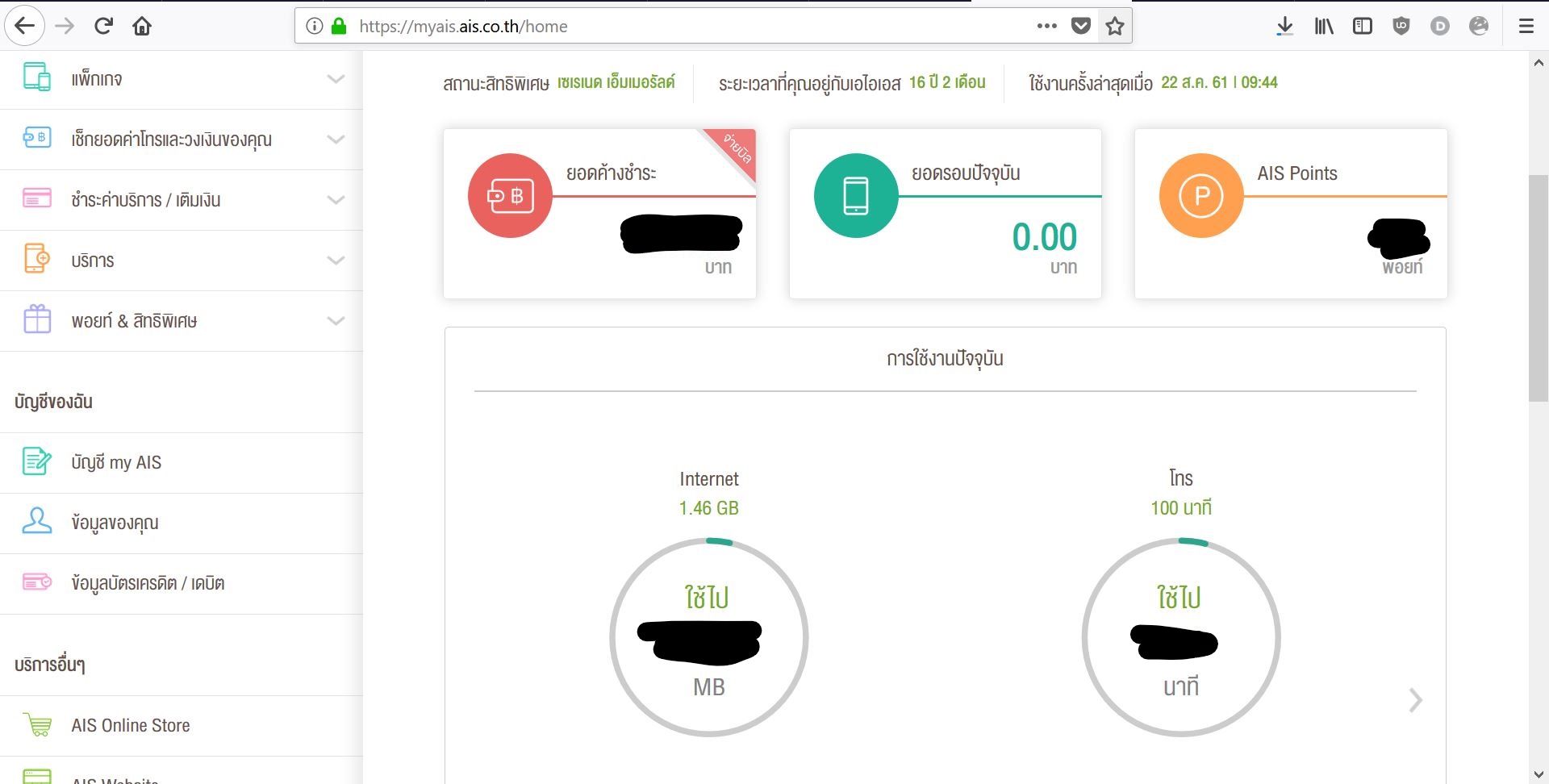Expand the บริการ menu chevron

pyautogui.click(x=336, y=261)
